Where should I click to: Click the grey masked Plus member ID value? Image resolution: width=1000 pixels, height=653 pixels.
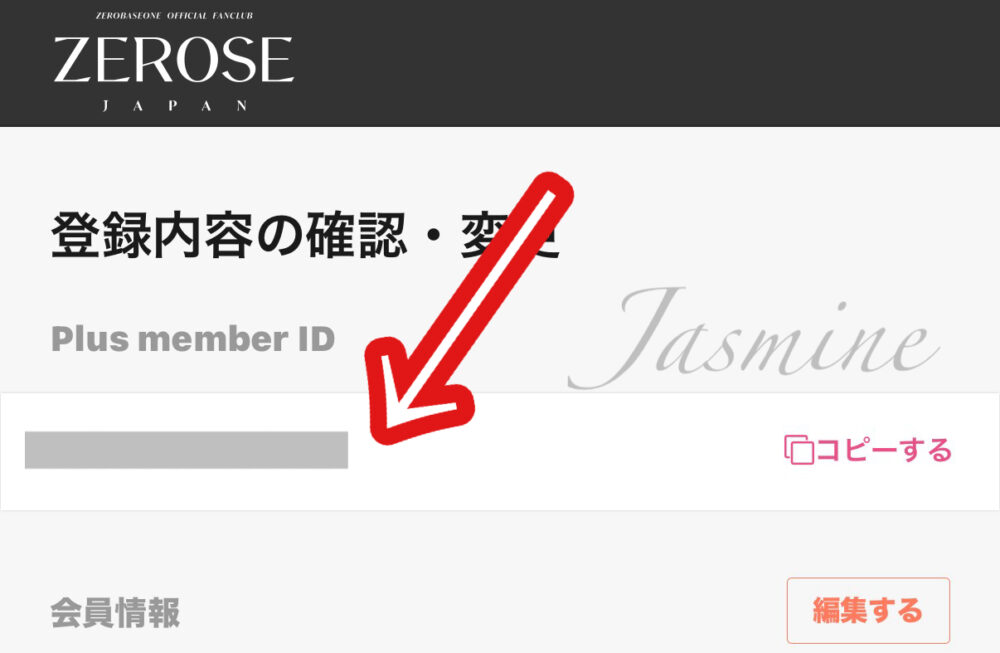(x=186, y=450)
